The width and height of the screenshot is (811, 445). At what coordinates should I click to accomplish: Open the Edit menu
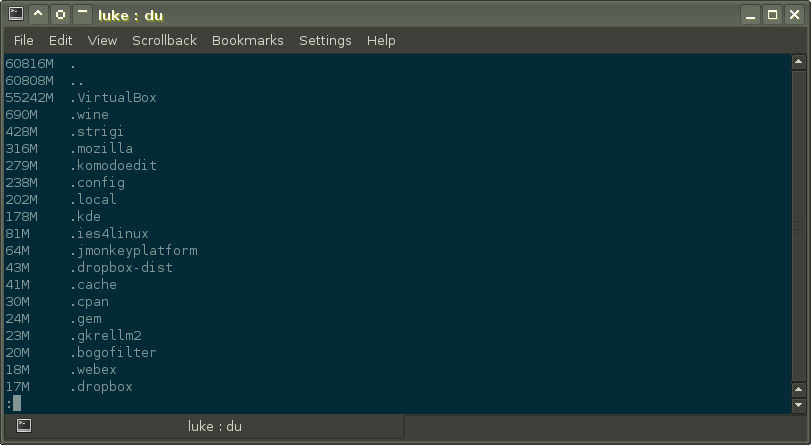pyautogui.click(x=61, y=40)
